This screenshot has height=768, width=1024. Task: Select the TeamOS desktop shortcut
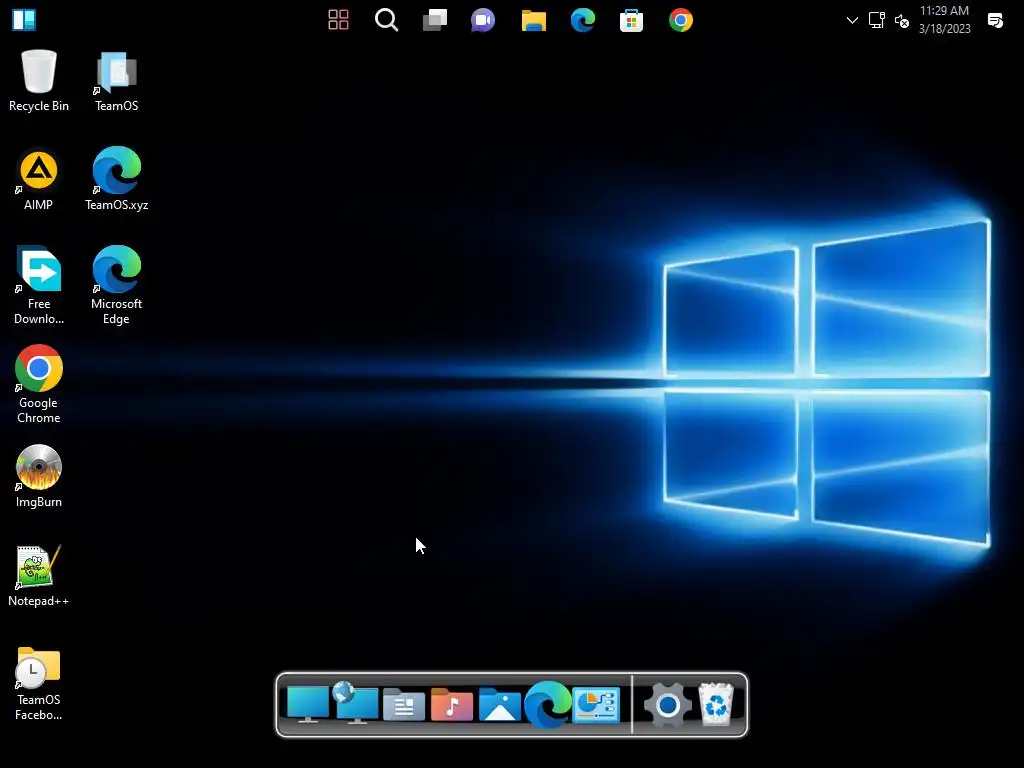tap(116, 81)
